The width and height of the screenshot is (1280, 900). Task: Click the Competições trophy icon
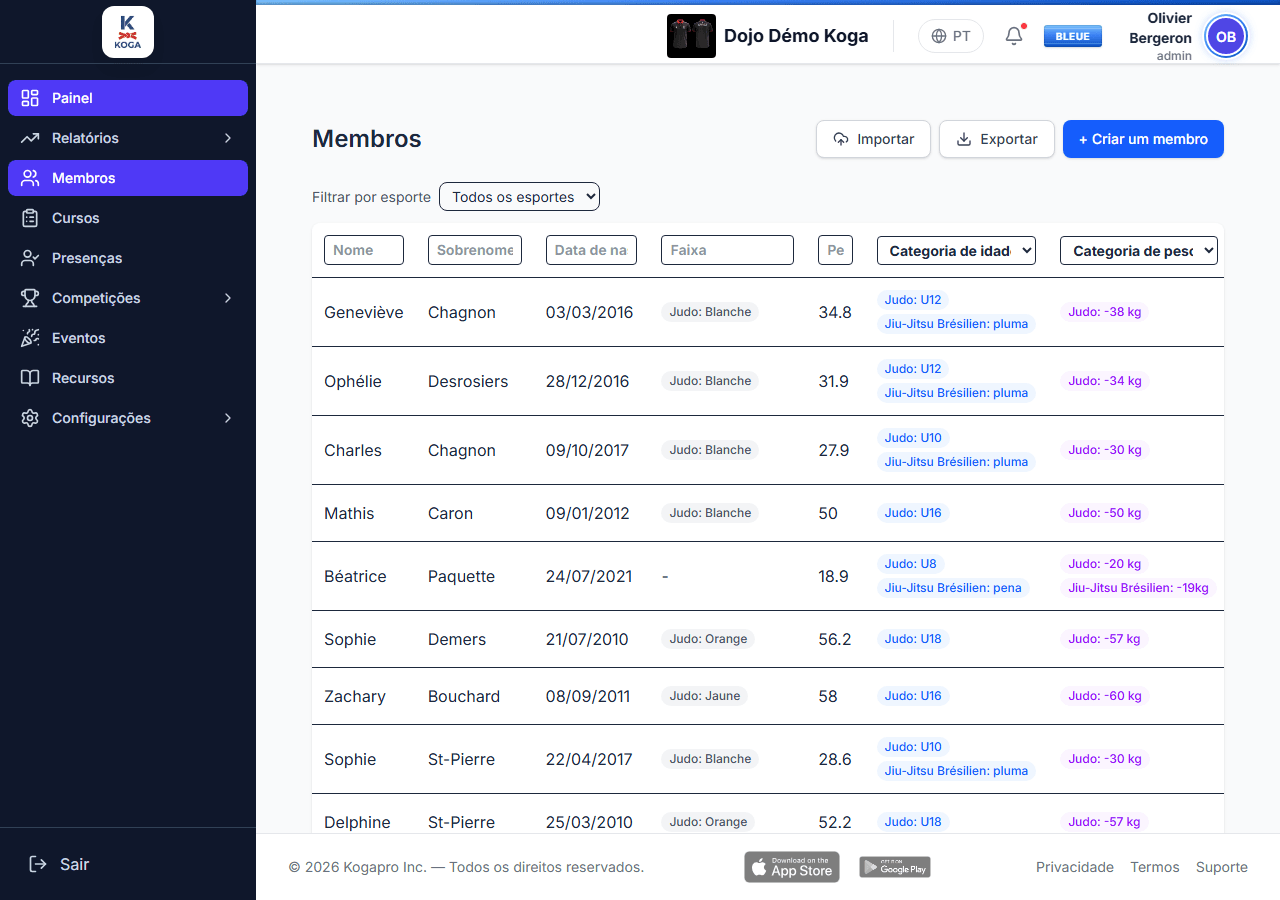pos(30,298)
